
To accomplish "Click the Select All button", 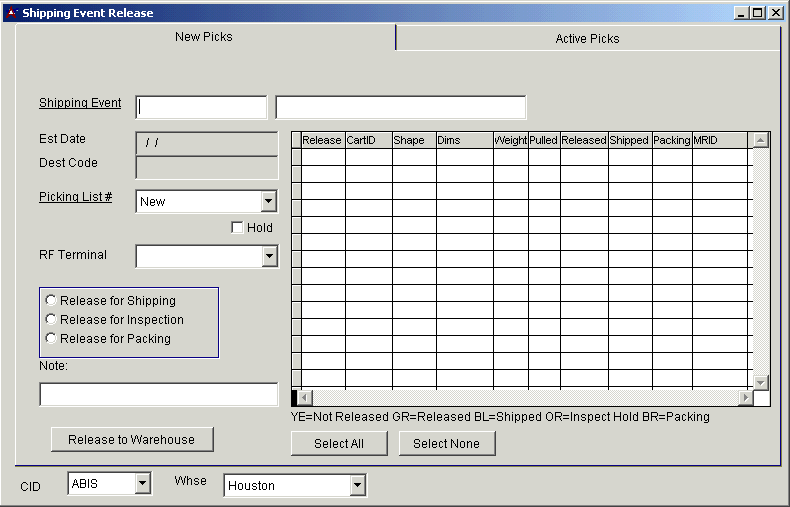I will (x=339, y=444).
